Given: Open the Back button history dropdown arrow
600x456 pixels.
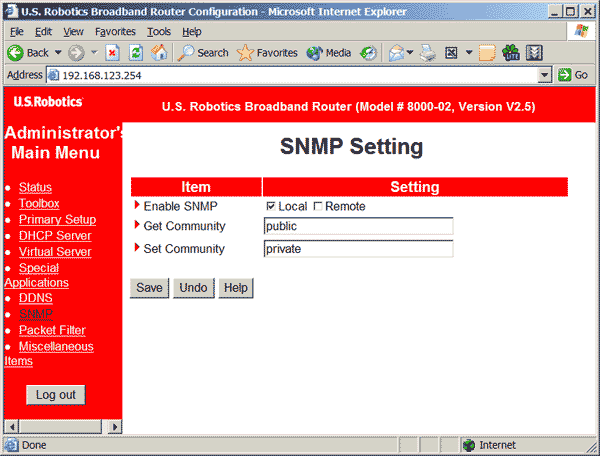Looking at the screenshot, I should 58,53.
